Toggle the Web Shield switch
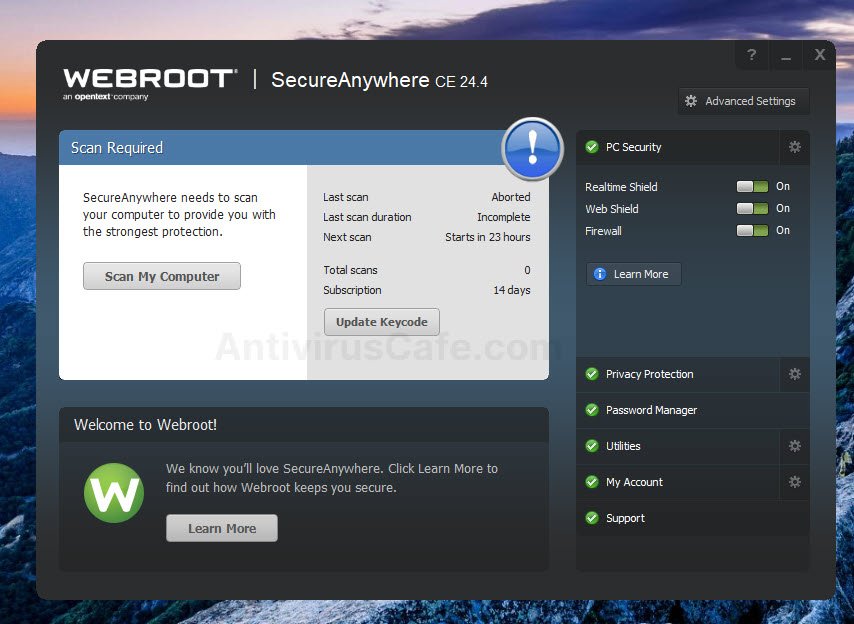 [752, 209]
